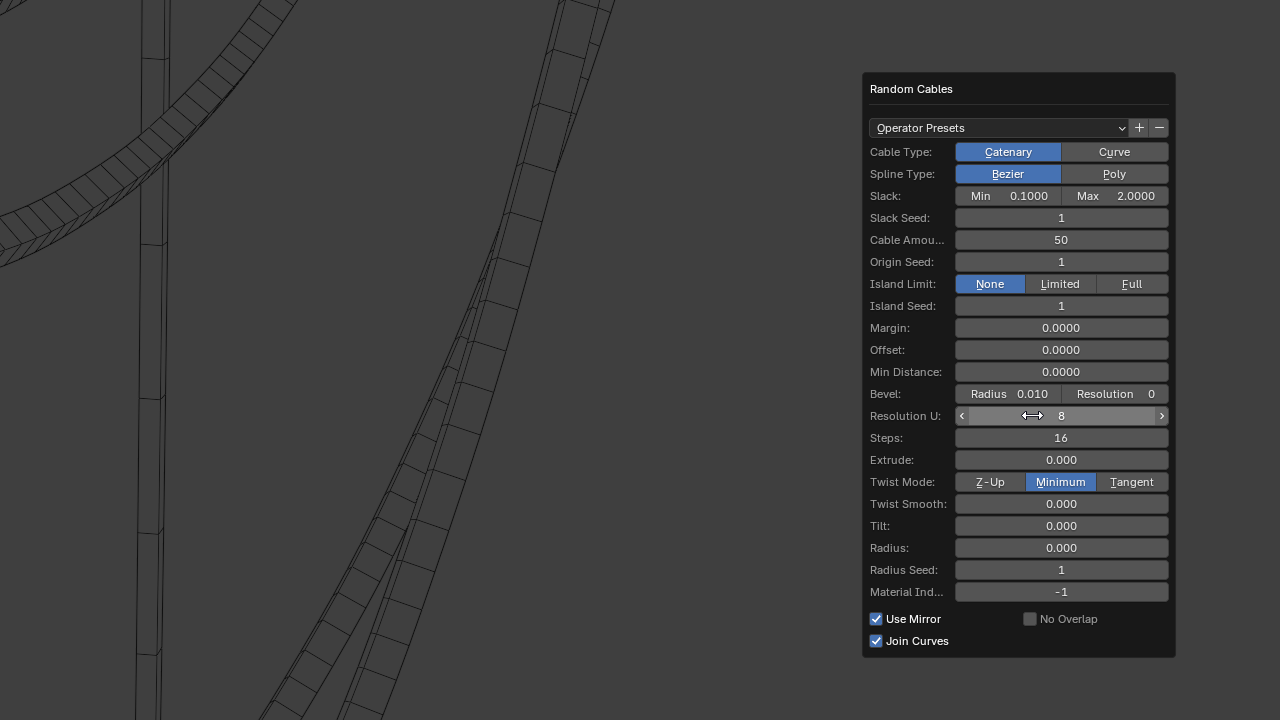Choose Z-Up twist mode

(x=990, y=482)
